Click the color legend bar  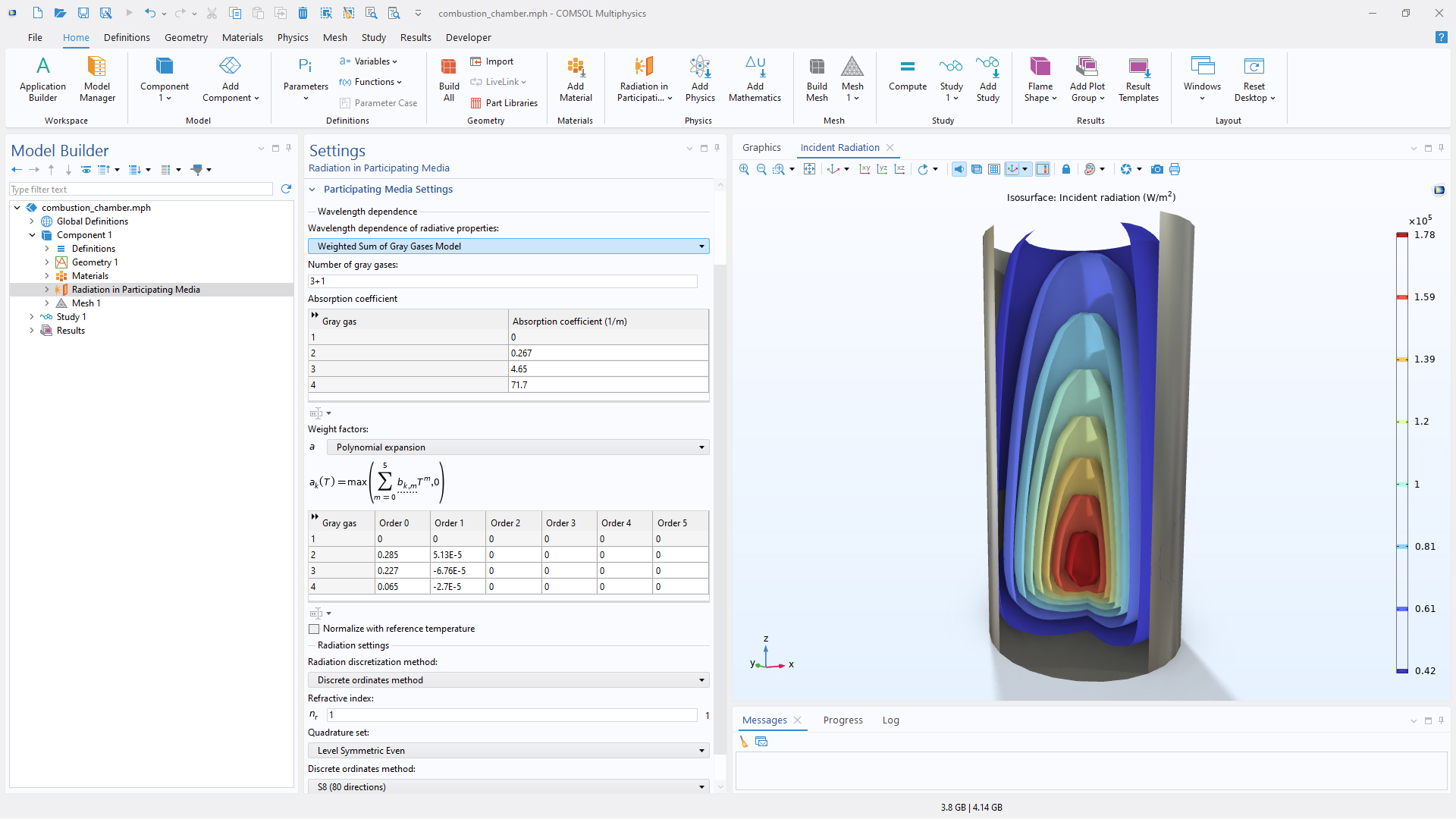coord(1401,453)
